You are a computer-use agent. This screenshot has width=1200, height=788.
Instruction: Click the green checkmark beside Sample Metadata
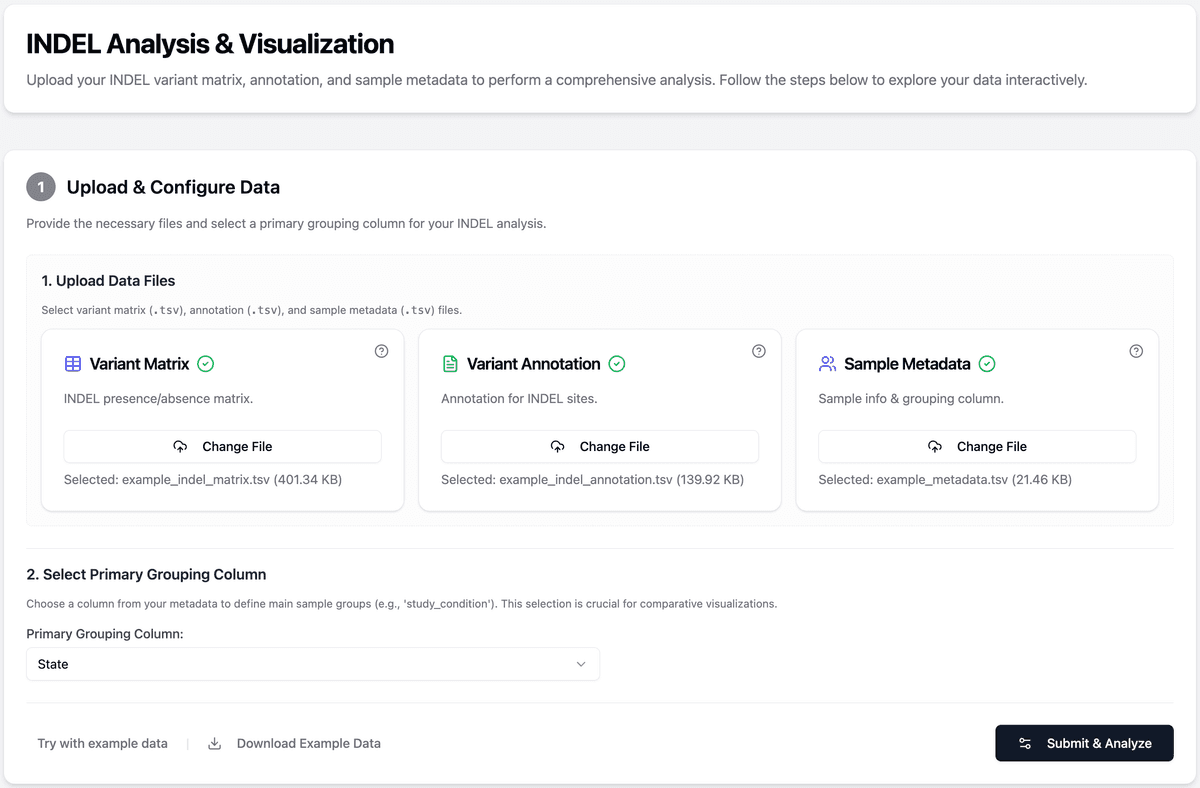click(x=987, y=364)
